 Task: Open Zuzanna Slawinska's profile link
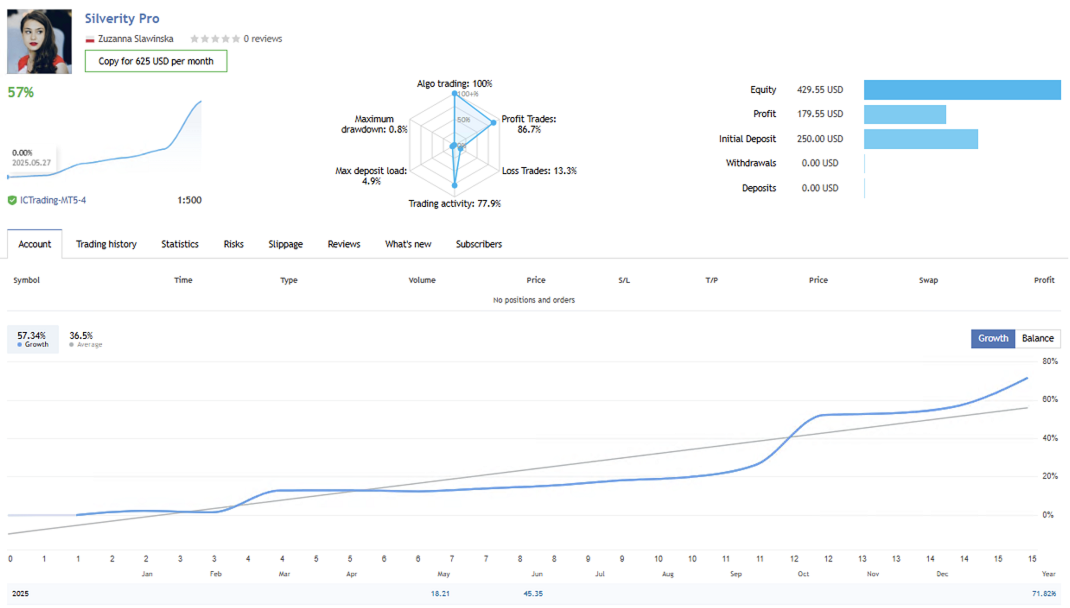click(136, 39)
